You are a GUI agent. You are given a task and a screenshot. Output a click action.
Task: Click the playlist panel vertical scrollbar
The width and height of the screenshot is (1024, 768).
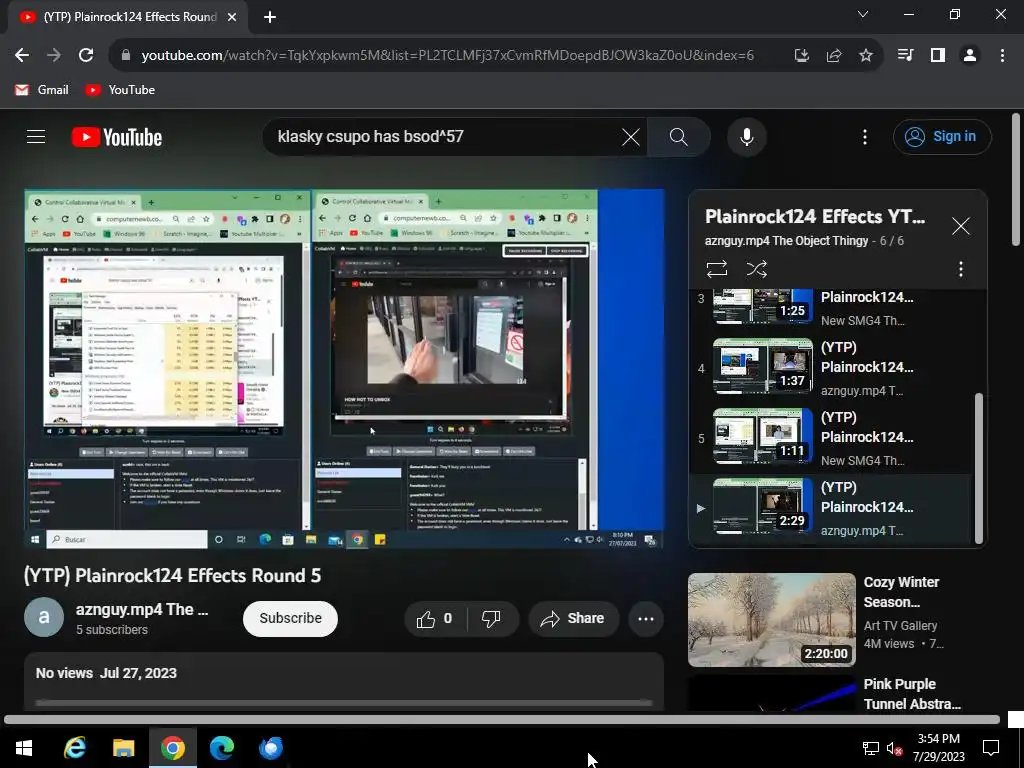978,468
